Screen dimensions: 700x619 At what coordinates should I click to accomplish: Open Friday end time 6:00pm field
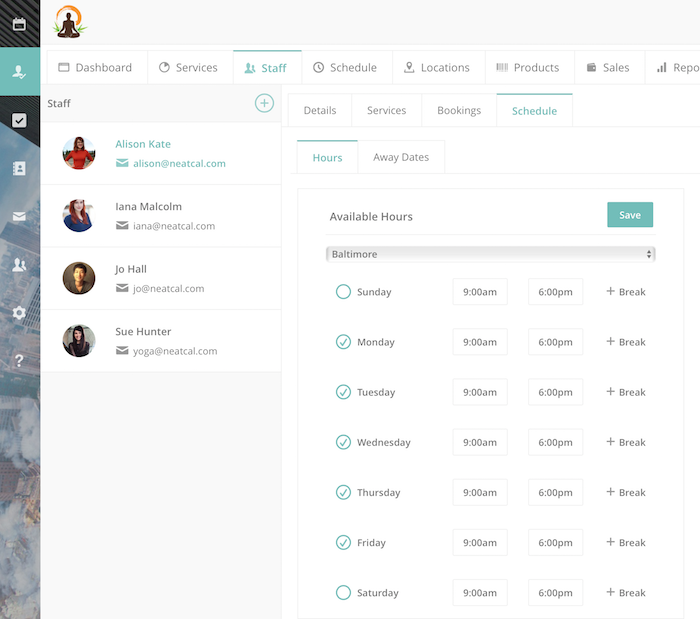pyautogui.click(x=555, y=543)
